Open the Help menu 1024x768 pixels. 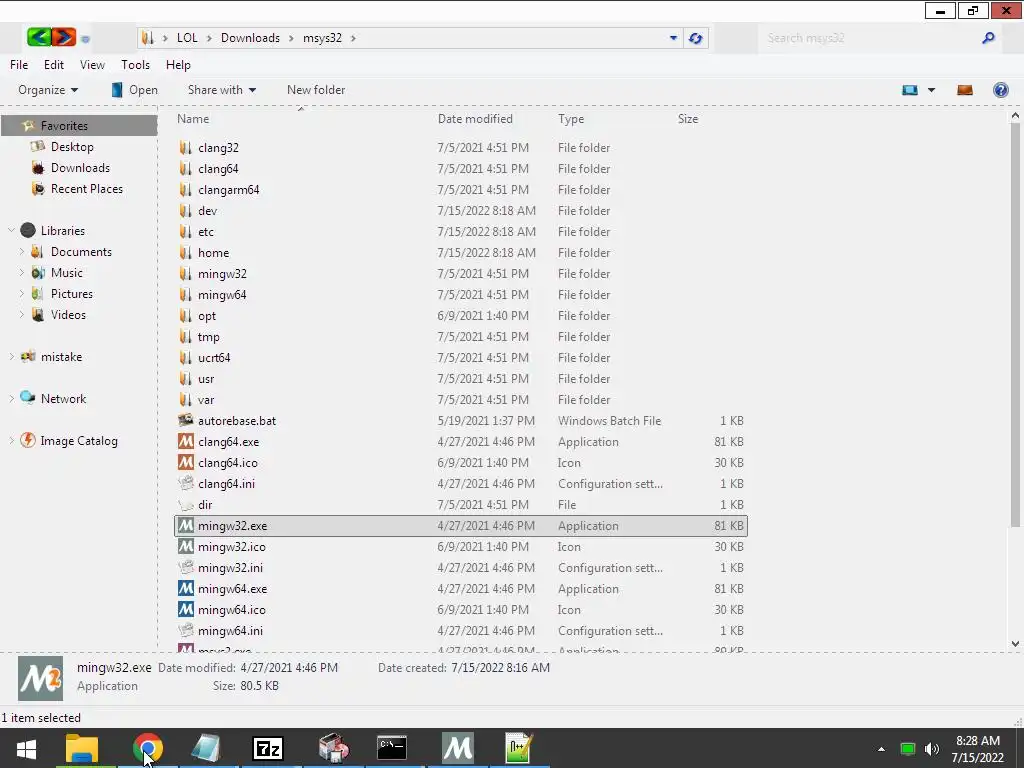178,65
